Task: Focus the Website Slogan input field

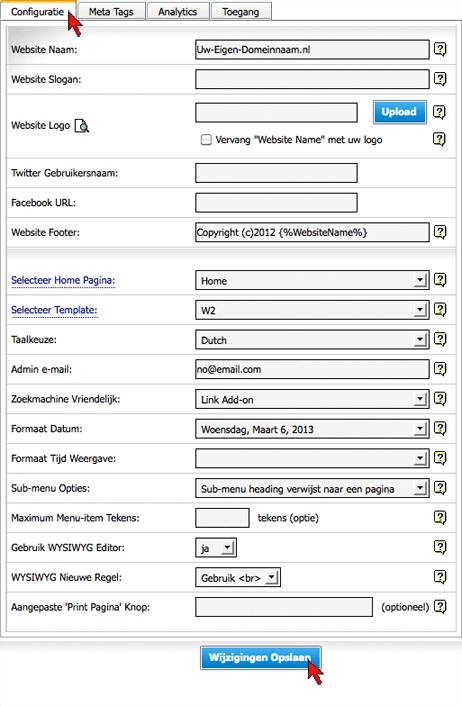Action: [312, 79]
